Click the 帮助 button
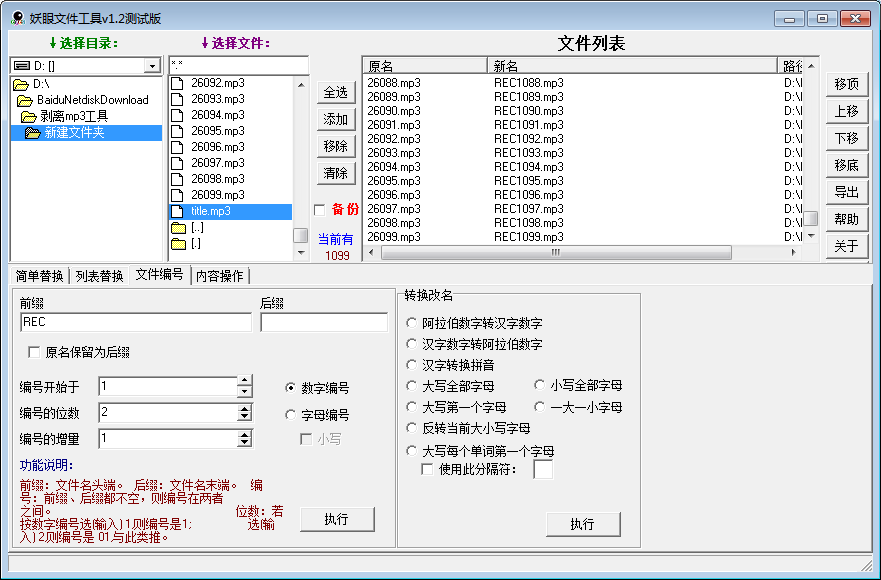 [x=846, y=219]
